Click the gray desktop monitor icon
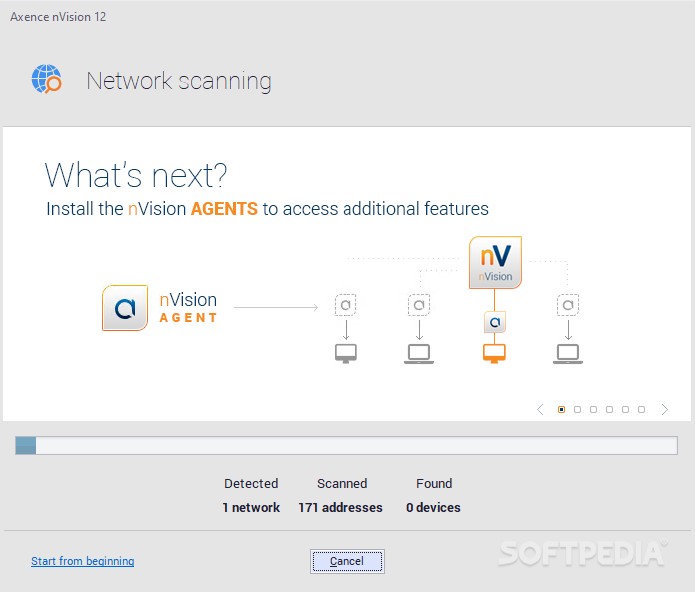The height and width of the screenshot is (592, 695). (346, 354)
